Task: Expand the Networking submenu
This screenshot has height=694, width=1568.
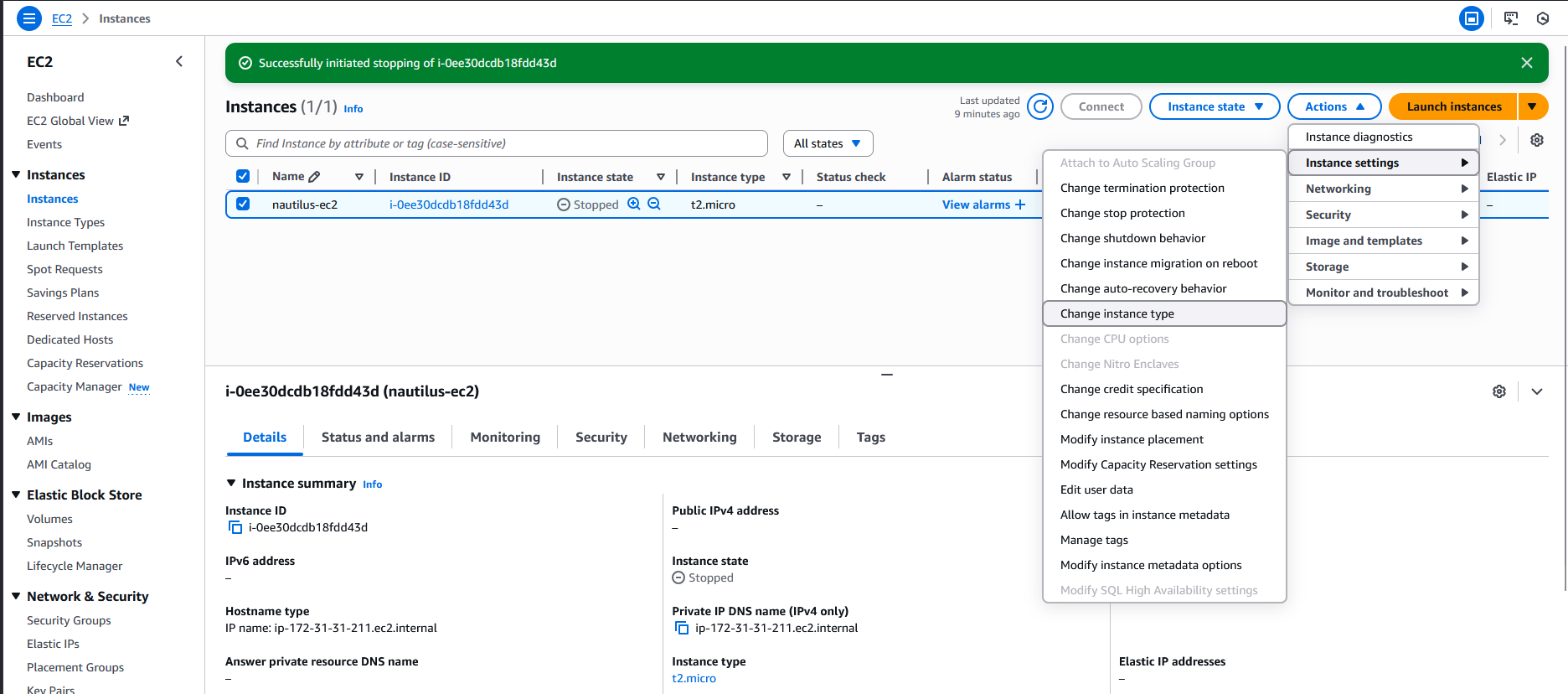Action: (x=1384, y=189)
